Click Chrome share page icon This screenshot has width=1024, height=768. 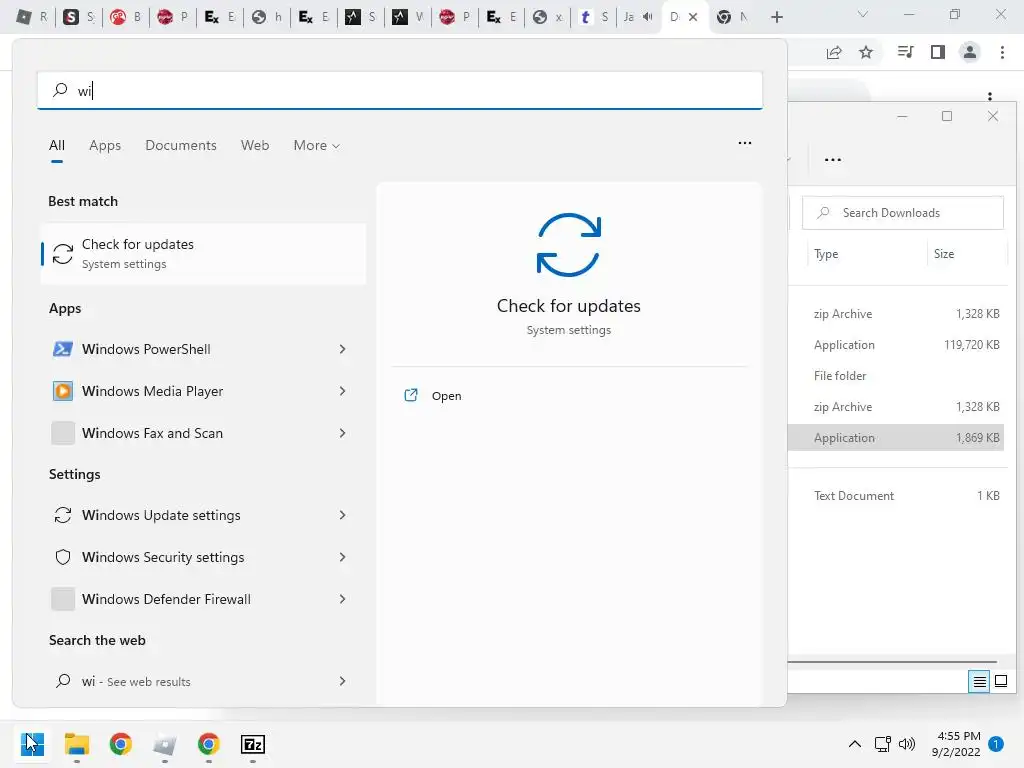[834, 52]
